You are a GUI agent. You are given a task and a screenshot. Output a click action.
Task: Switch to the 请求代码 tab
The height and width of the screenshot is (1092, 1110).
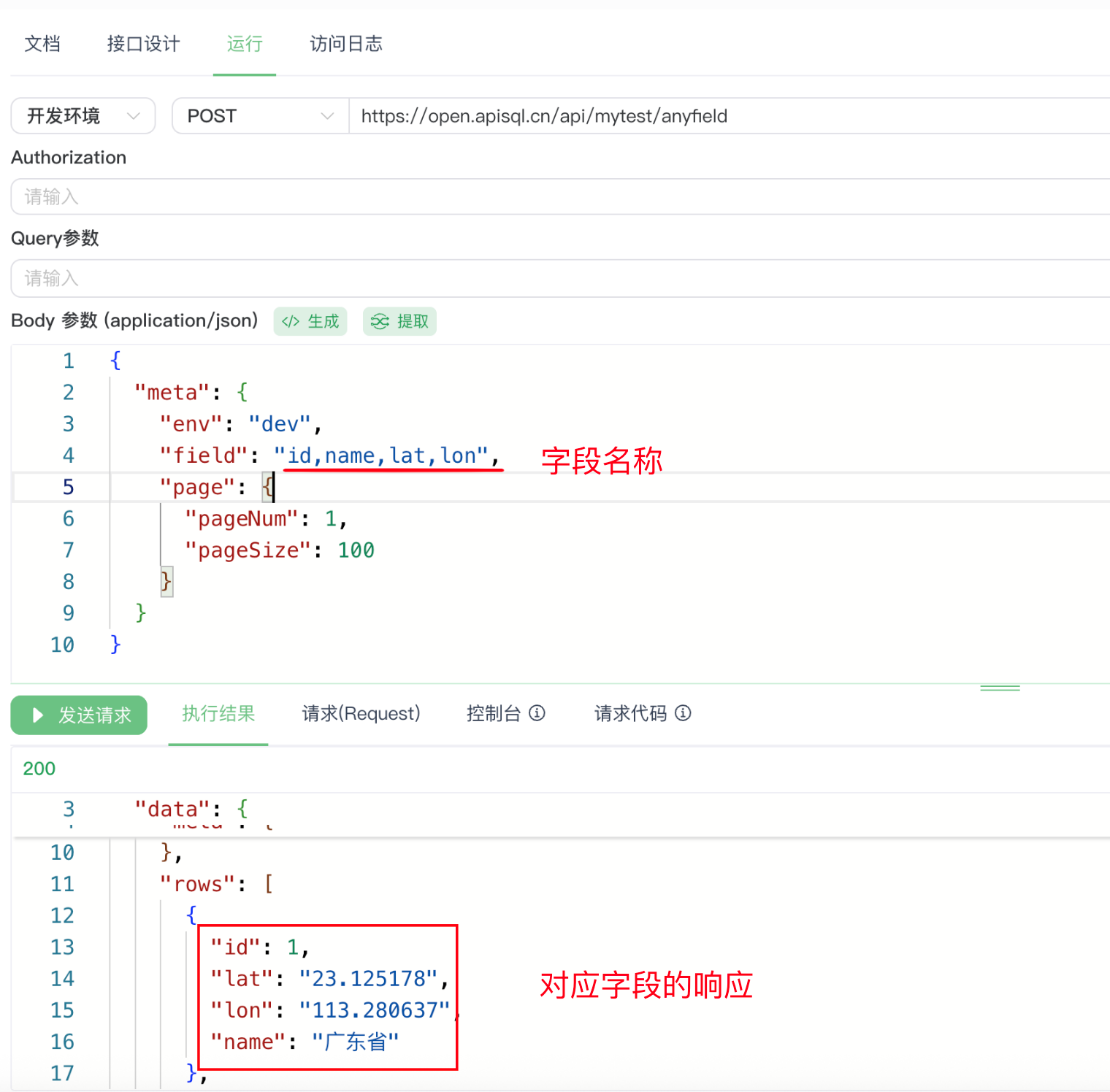pyautogui.click(x=630, y=714)
